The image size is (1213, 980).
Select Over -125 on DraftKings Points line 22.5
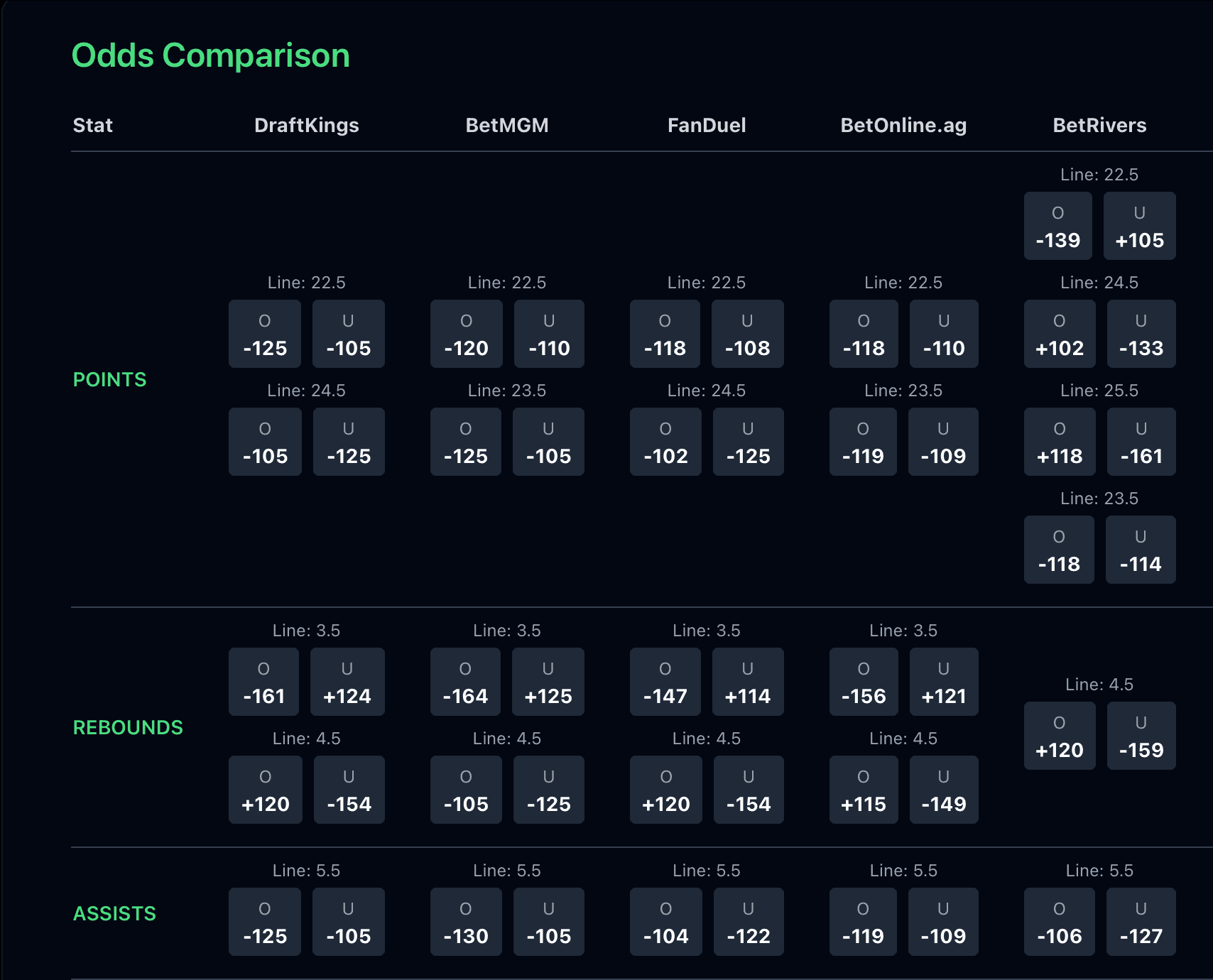(264, 334)
